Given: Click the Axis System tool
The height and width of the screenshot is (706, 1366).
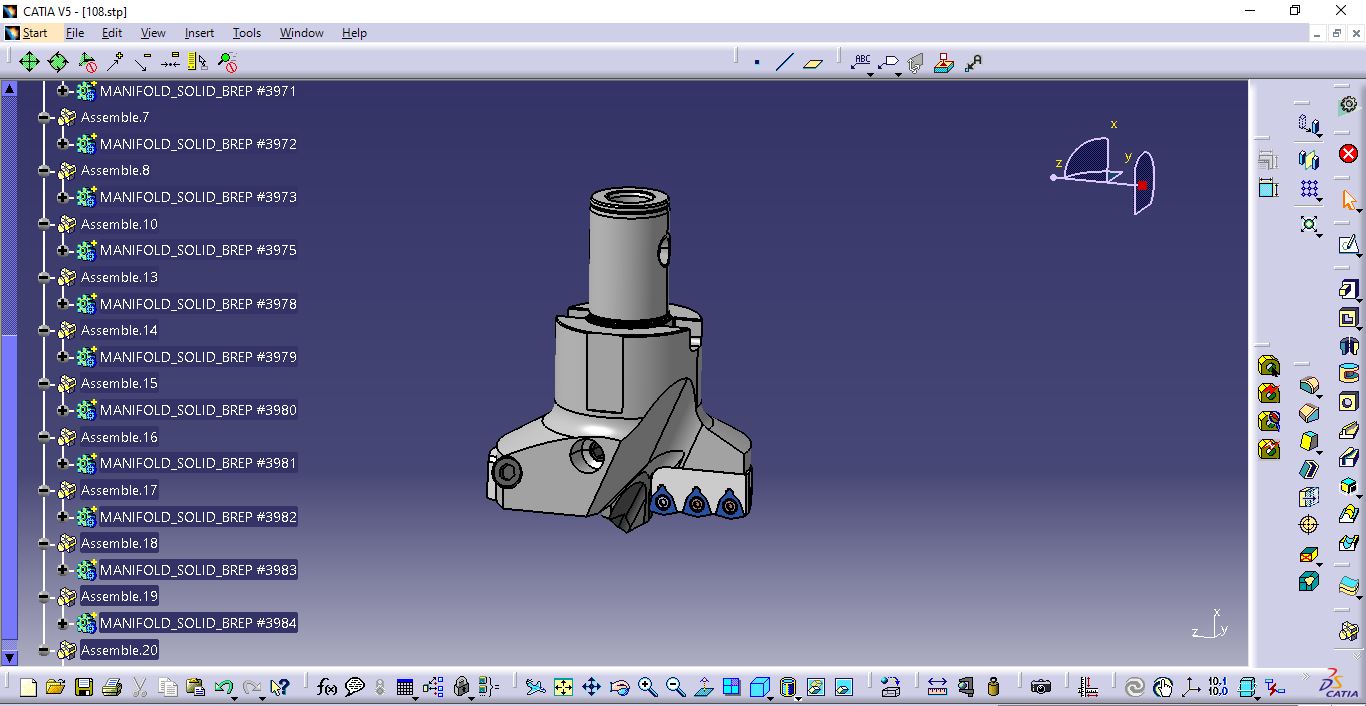Looking at the screenshot, I should (x=1190, y=687).
